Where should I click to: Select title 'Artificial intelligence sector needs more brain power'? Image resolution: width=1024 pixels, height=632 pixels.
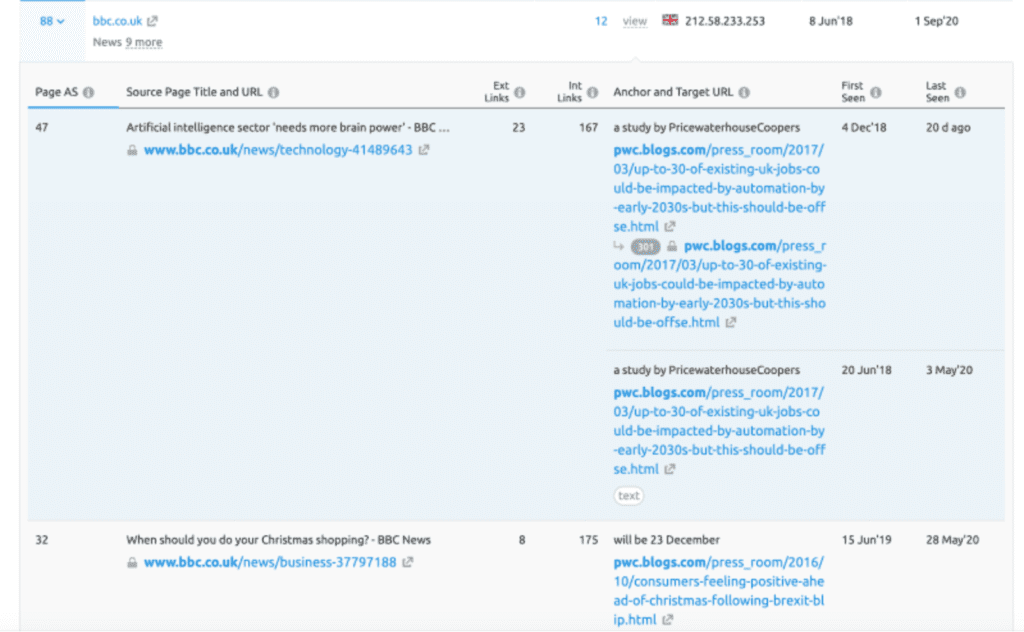point(288,128)
